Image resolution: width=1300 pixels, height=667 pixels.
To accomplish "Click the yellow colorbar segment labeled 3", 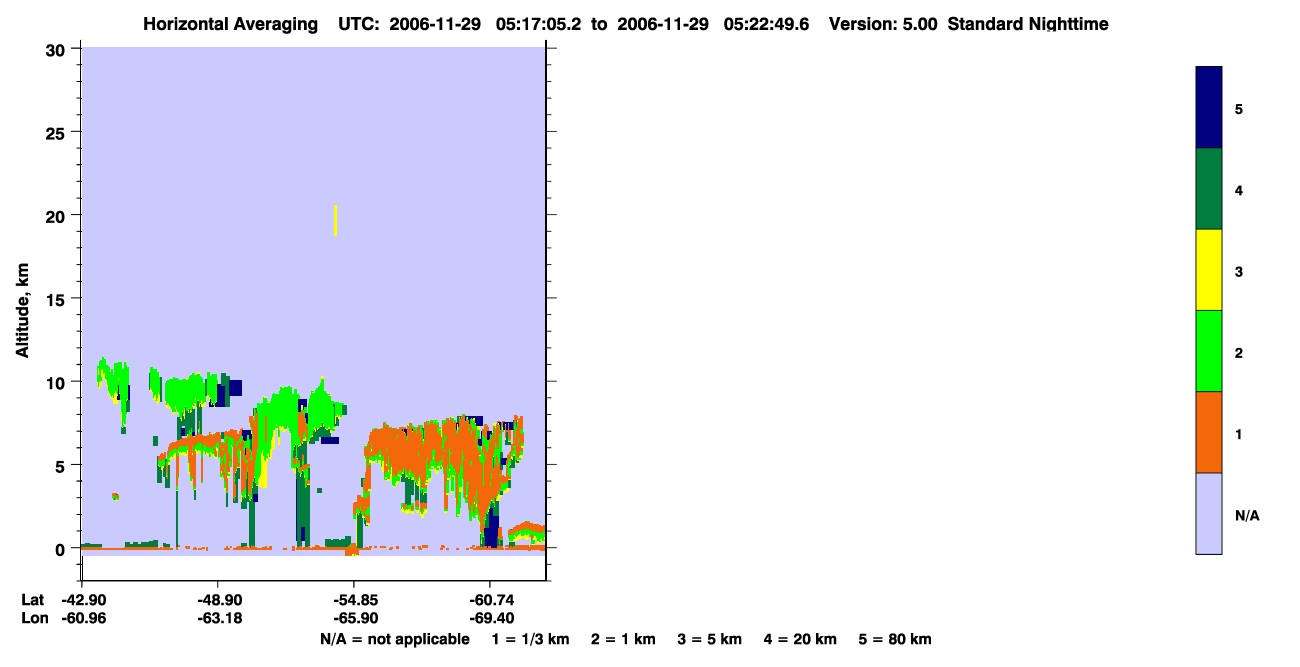I will [x=1208, y=270].
